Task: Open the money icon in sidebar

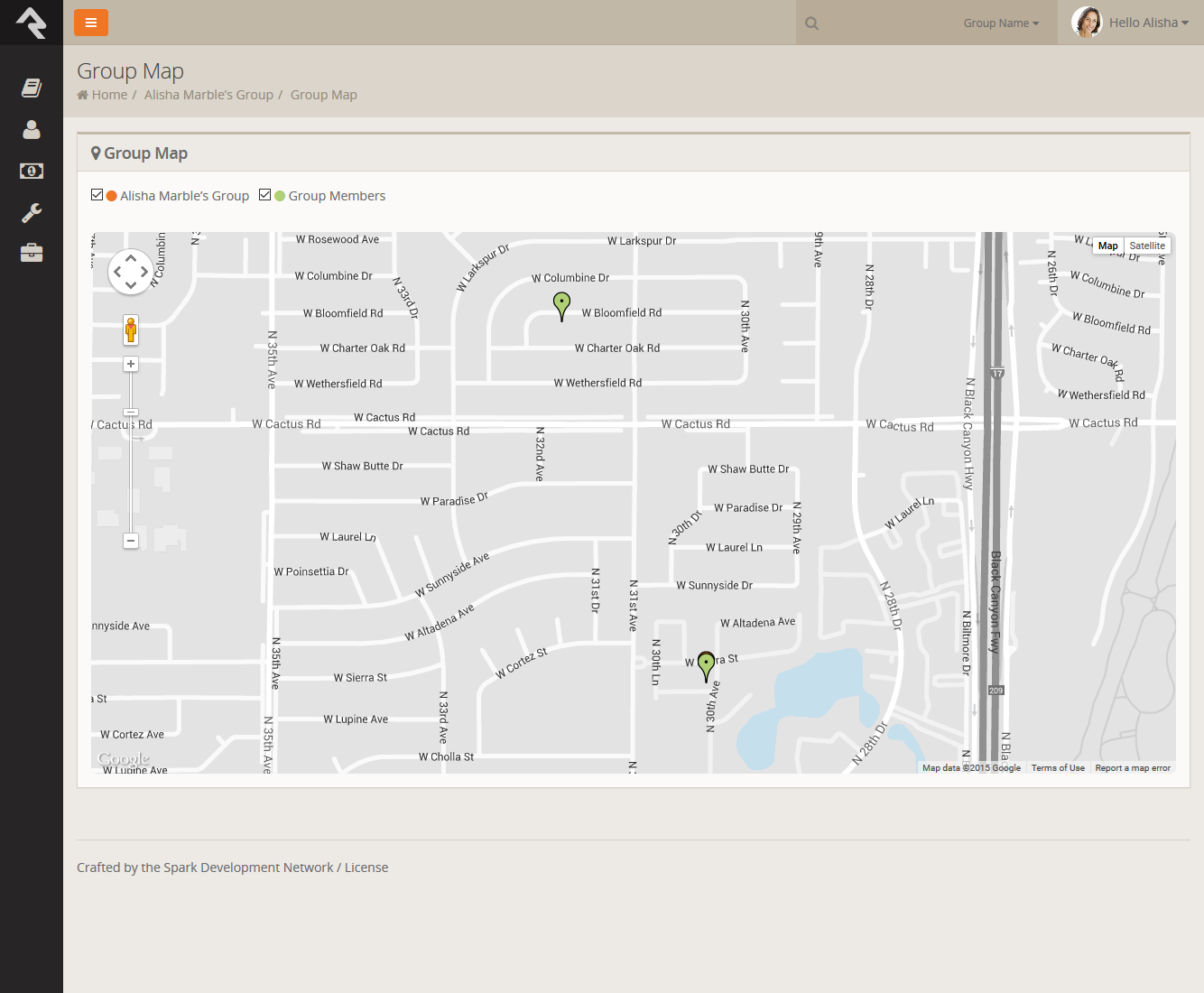Action: (x=32, y=171)
